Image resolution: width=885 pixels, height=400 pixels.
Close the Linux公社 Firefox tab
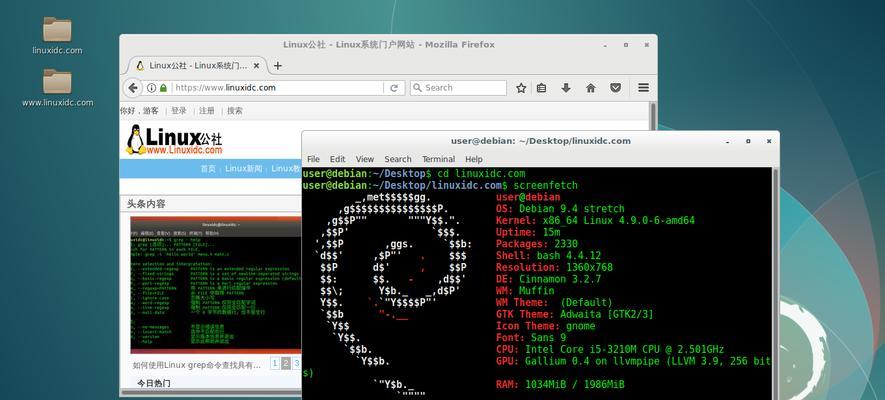point(256,65)
